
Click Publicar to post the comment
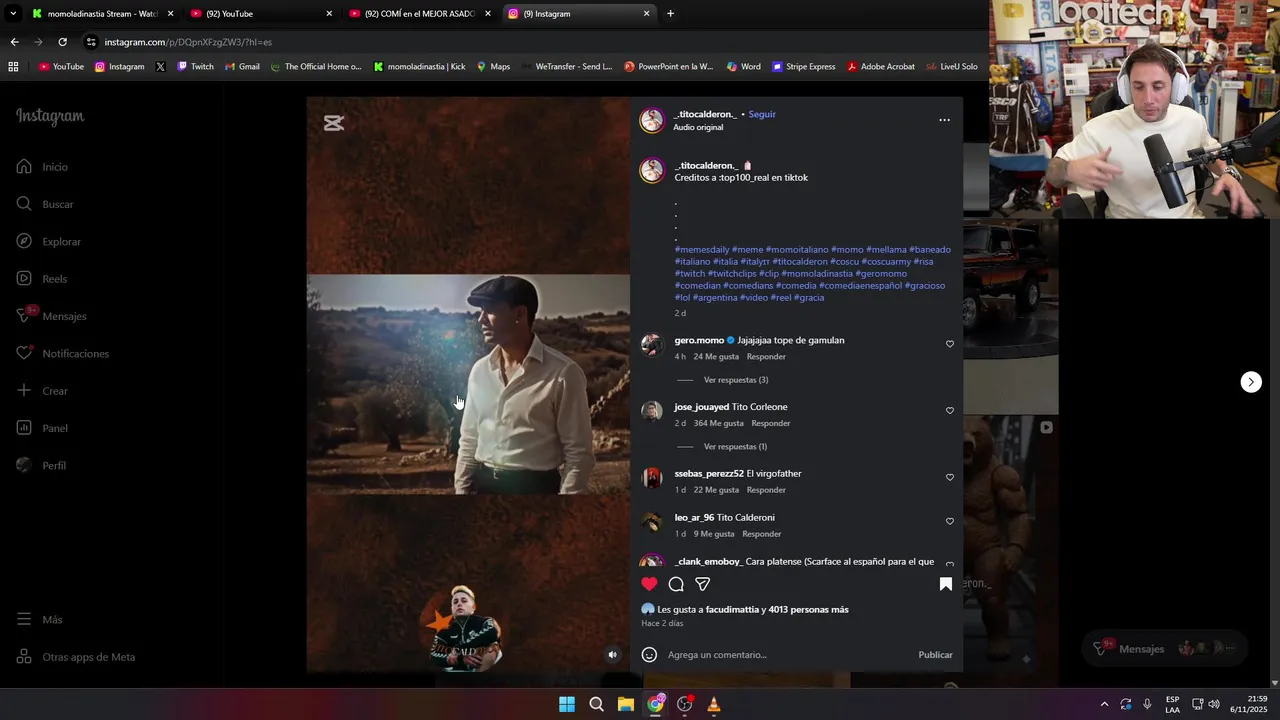tap(935, 655)
